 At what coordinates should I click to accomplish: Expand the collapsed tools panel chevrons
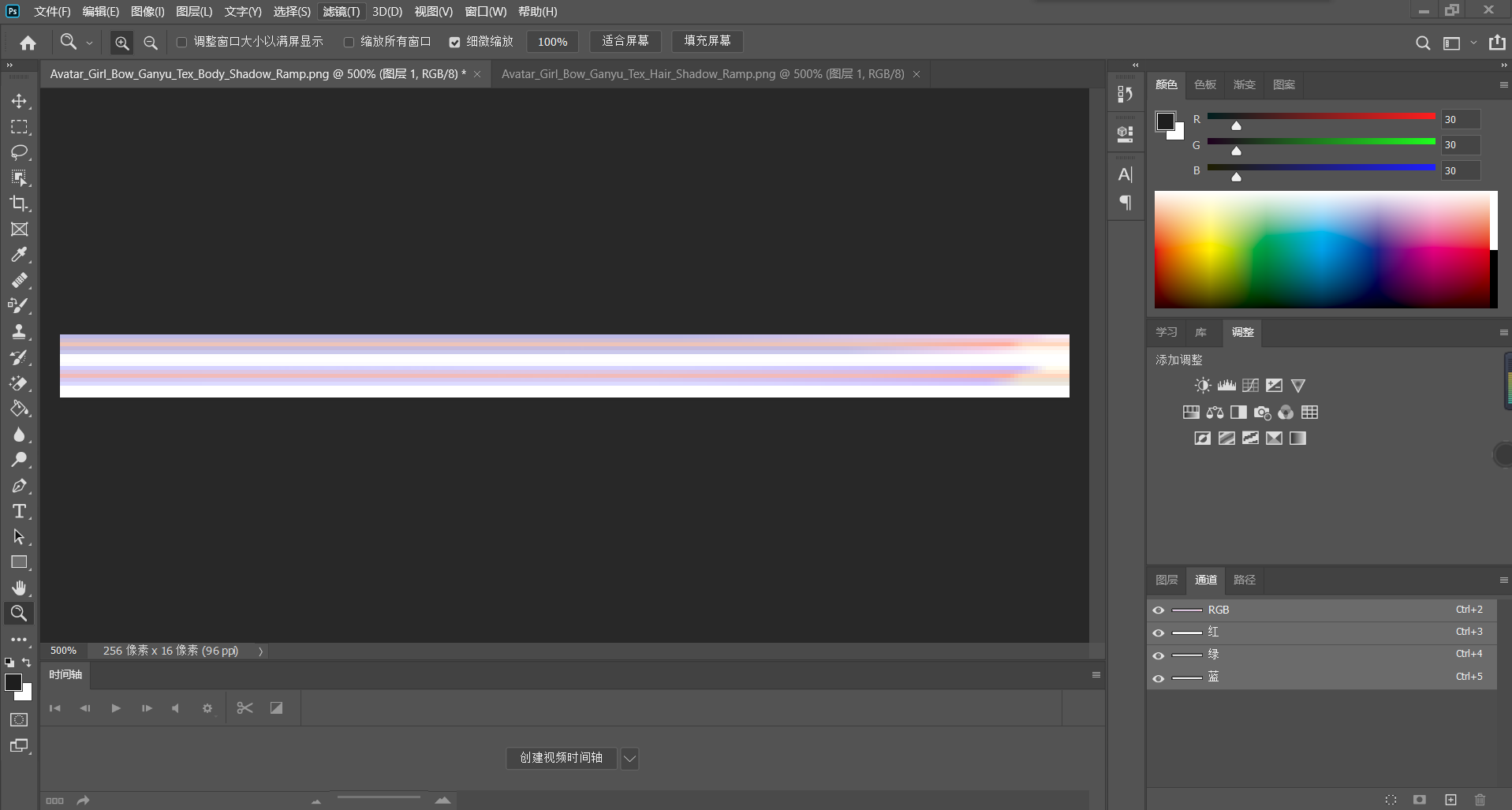click(x=9, y=65)
